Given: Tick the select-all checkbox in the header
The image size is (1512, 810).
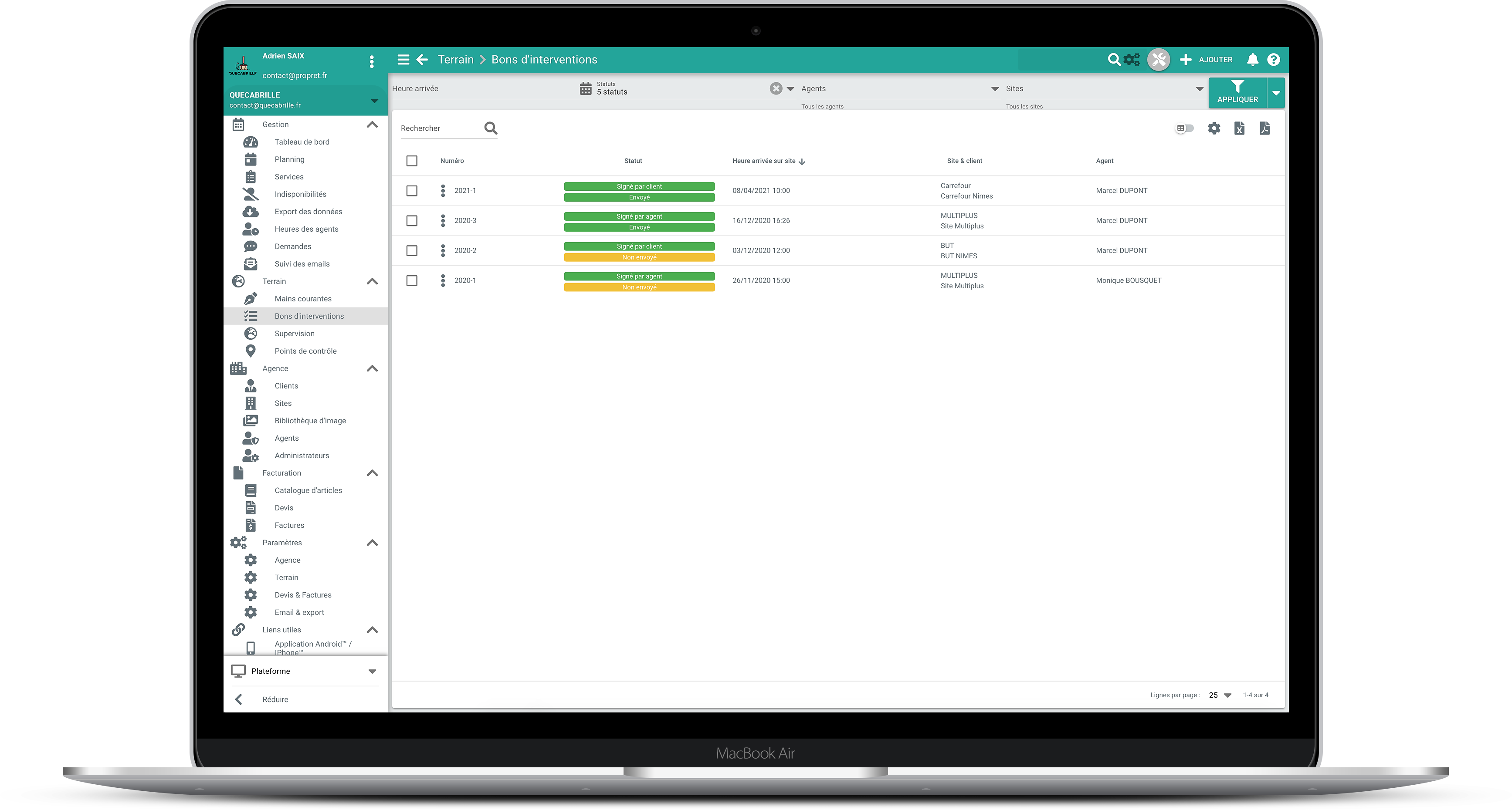Looking at the screenshot, I should coord(412,161).
